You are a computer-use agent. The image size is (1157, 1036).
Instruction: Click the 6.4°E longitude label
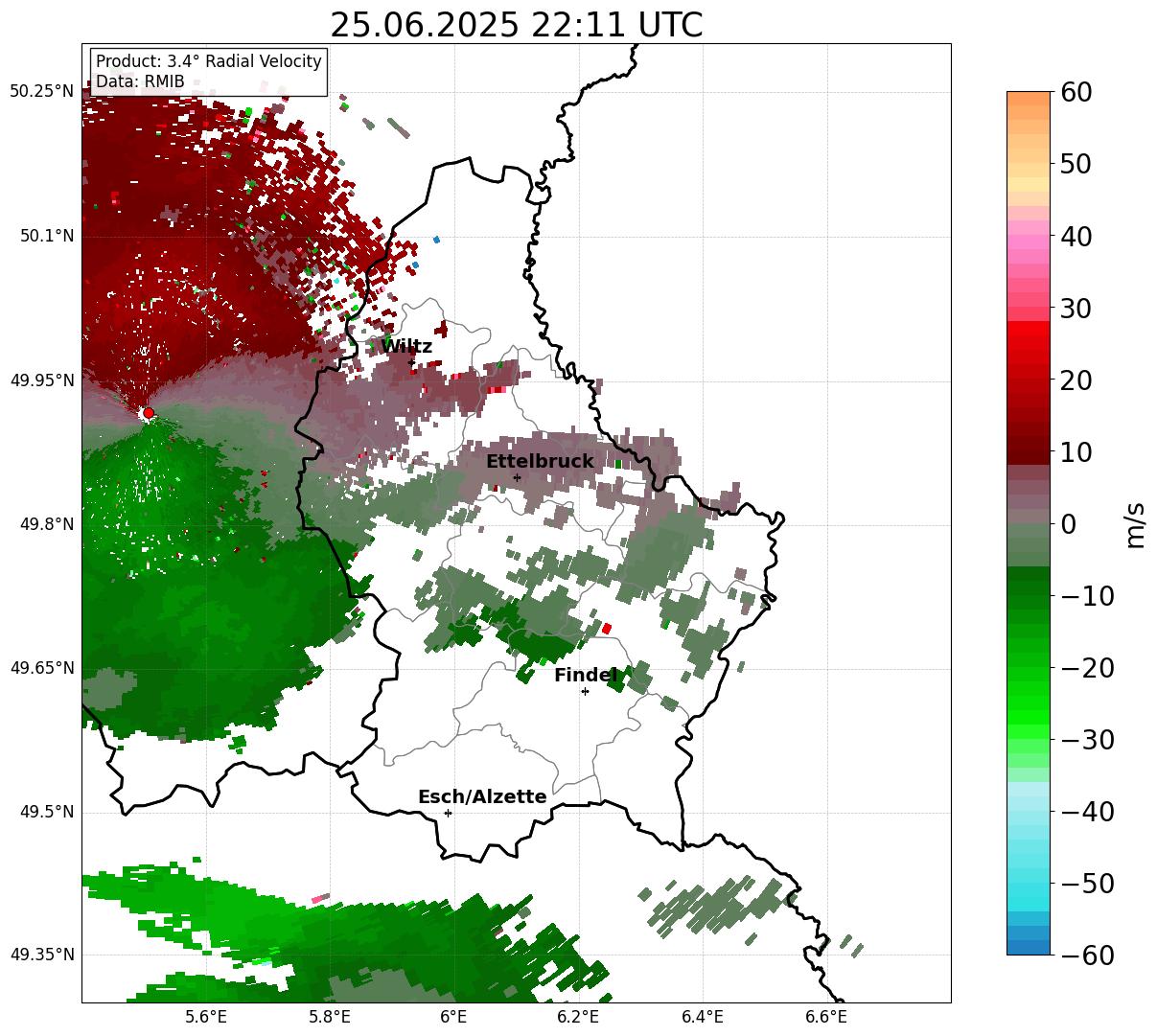(x=703, y=1017)
